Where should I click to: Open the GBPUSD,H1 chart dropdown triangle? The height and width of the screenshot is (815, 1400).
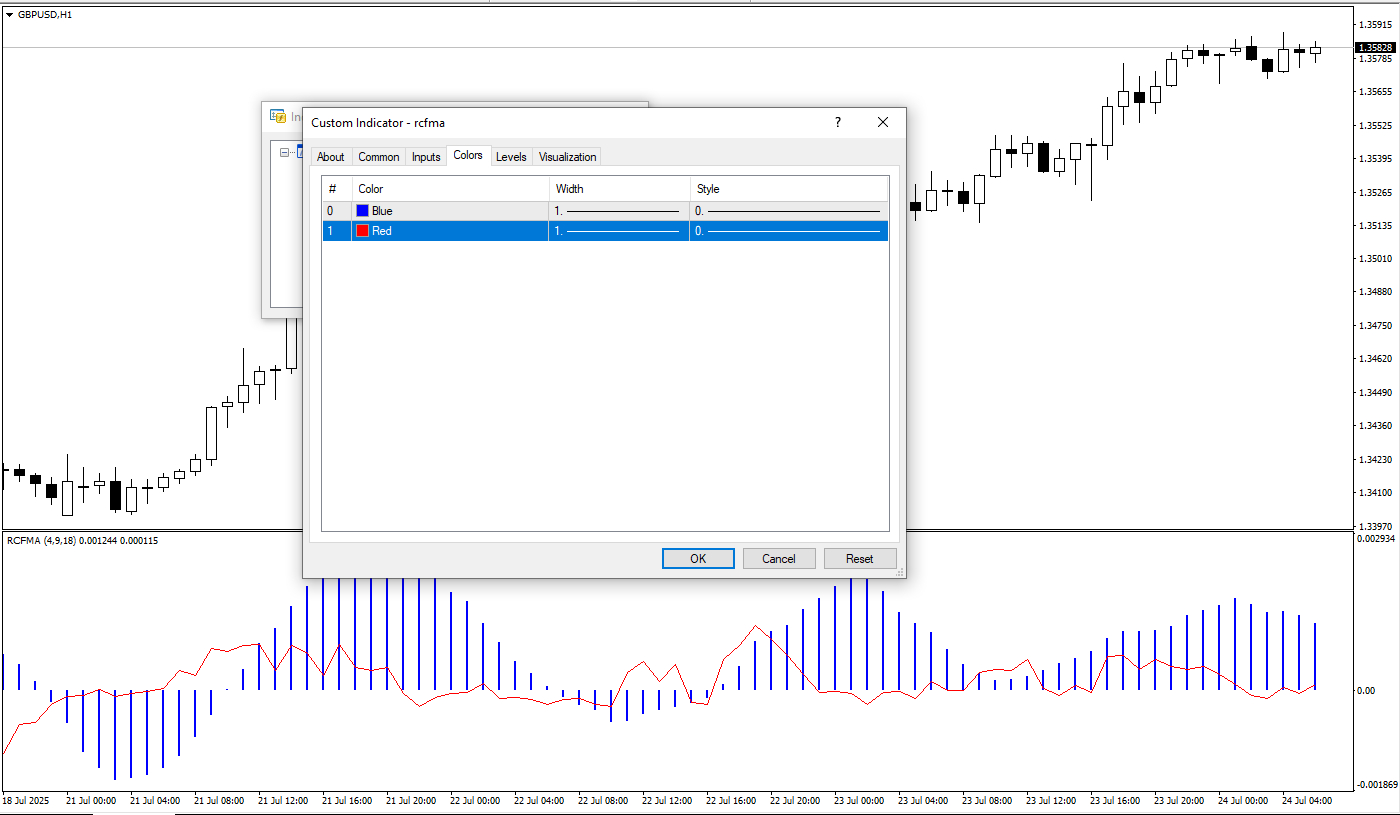(10, 15)
